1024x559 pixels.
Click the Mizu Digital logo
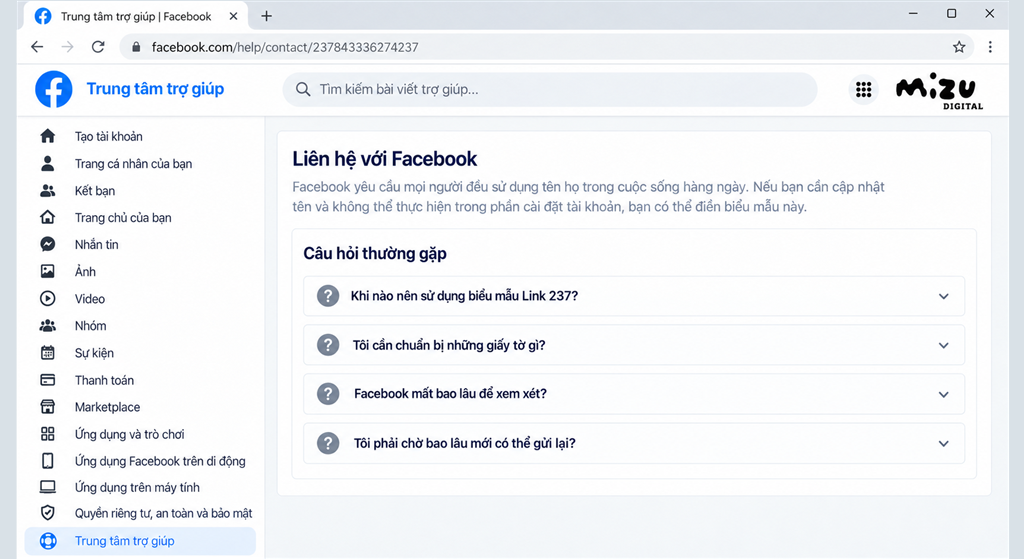point(938,90)
